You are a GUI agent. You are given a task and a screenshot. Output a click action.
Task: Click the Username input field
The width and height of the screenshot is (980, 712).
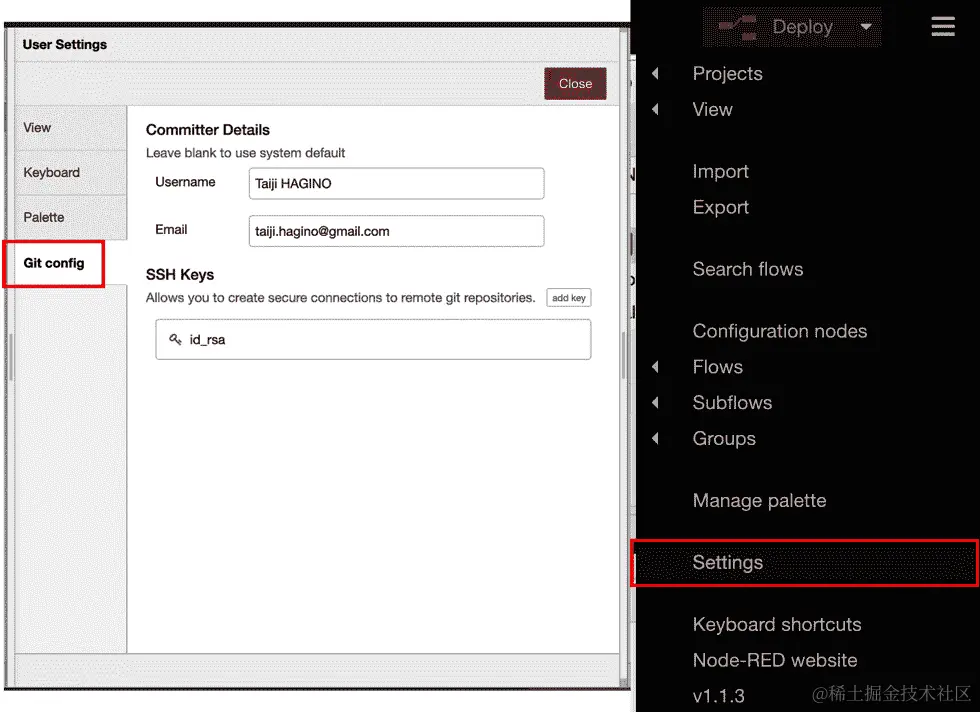click(396, 183)
